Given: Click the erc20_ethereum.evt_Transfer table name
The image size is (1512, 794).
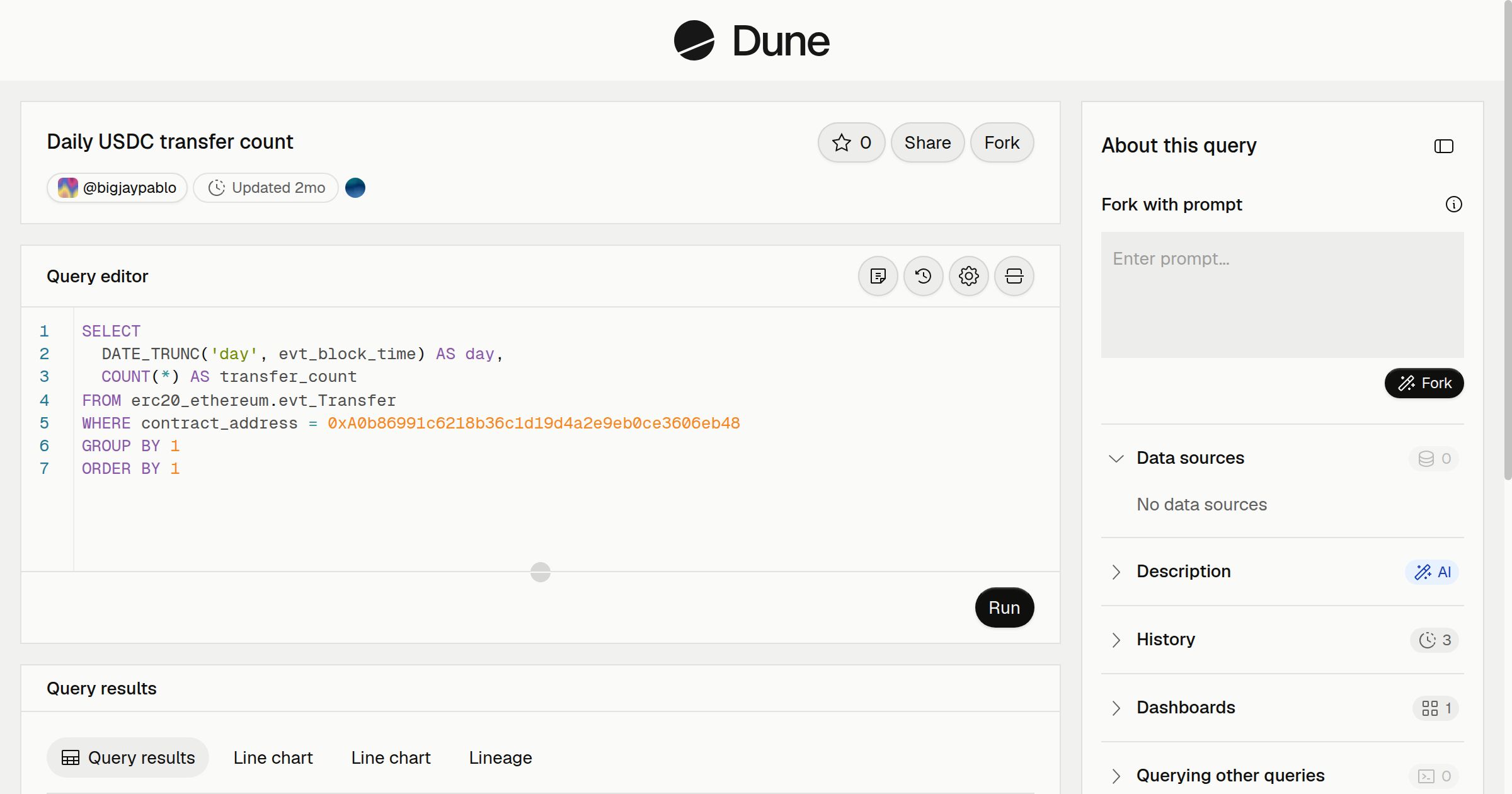Looking at the screenshot, I should pos(263,401).
